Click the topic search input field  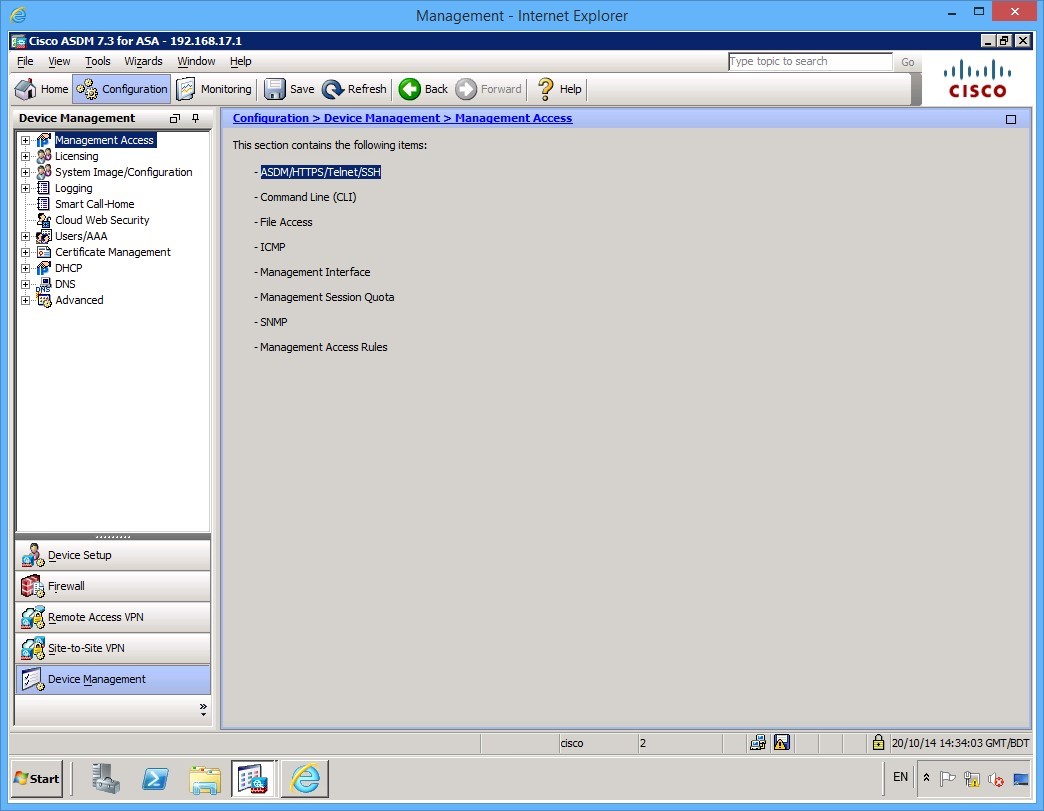tap(810, 61)
